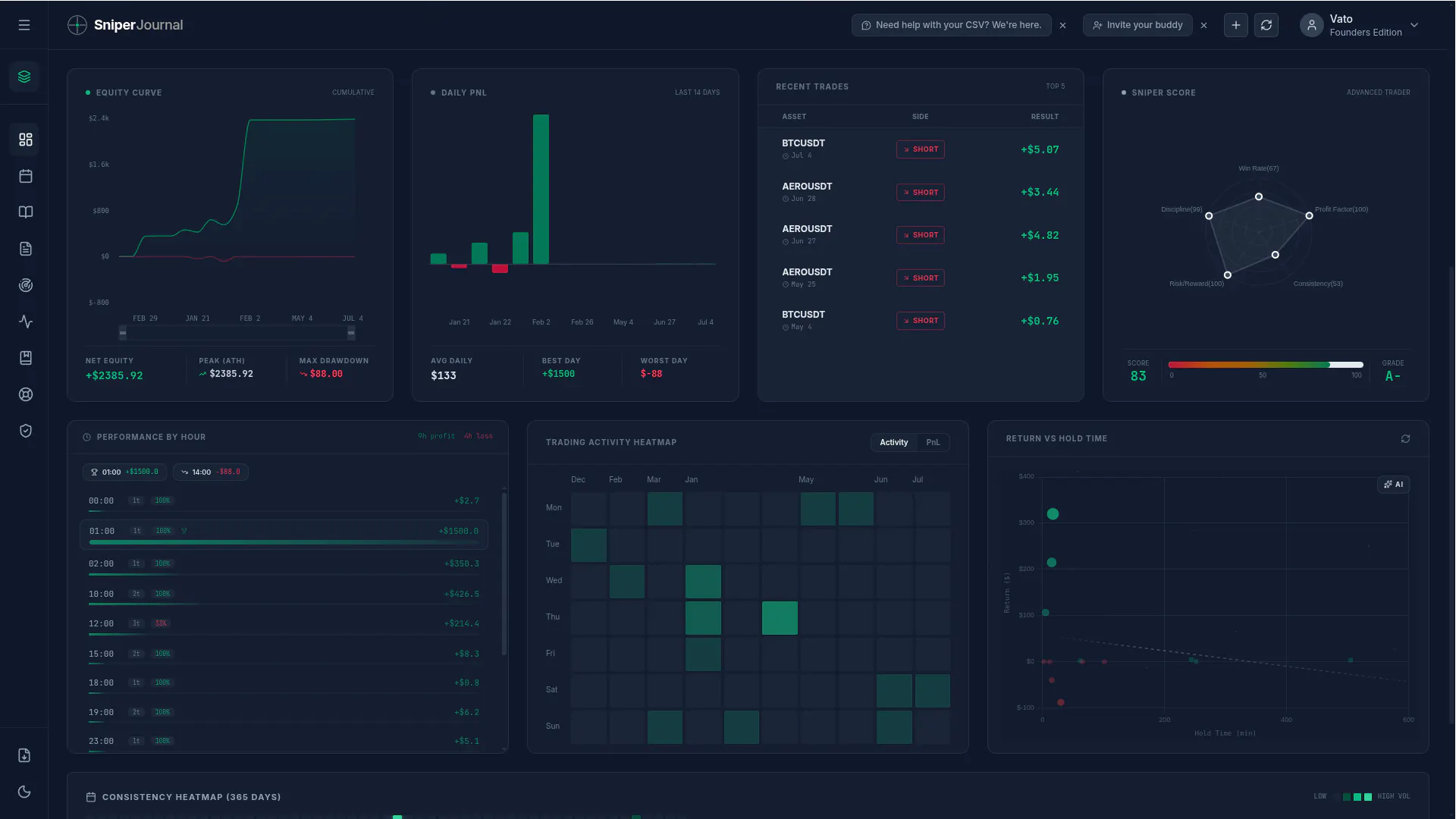This screenshot has width=1456, height=819.
Task: Select the 12:00 performance hour row
Action: point(284,626)
